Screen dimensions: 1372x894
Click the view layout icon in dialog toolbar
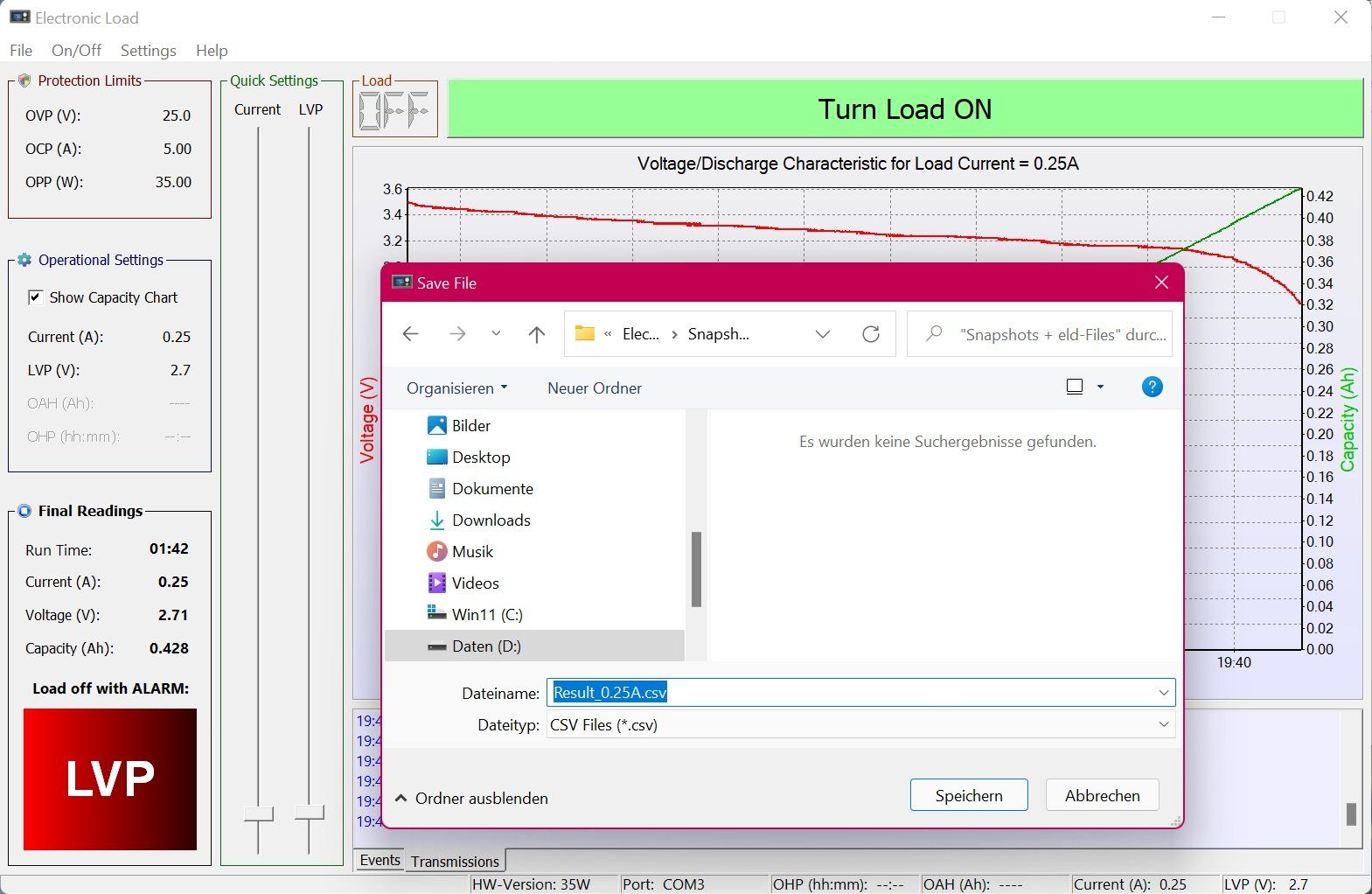[1076, 387]
